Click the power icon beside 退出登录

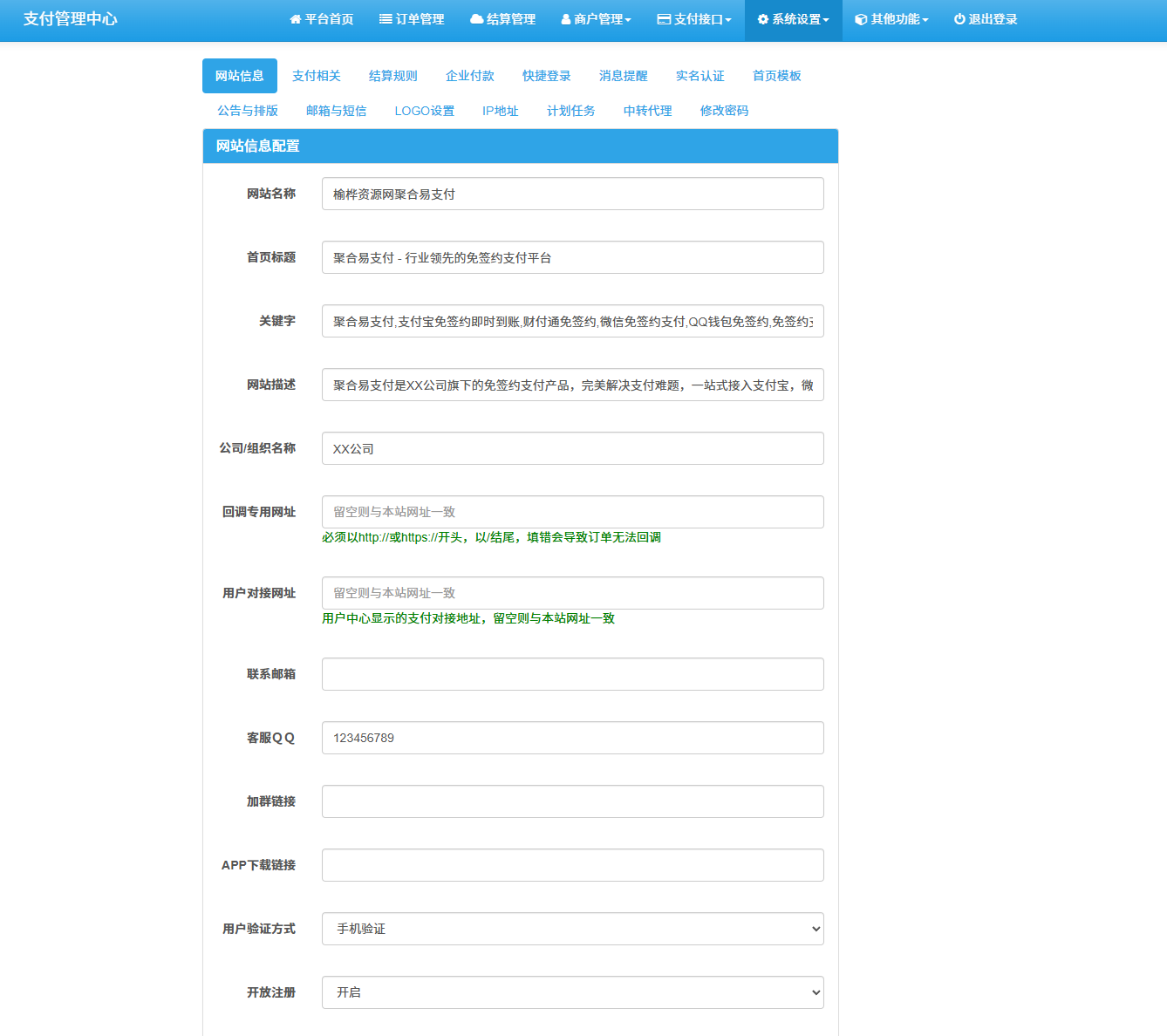pos(959,19)
